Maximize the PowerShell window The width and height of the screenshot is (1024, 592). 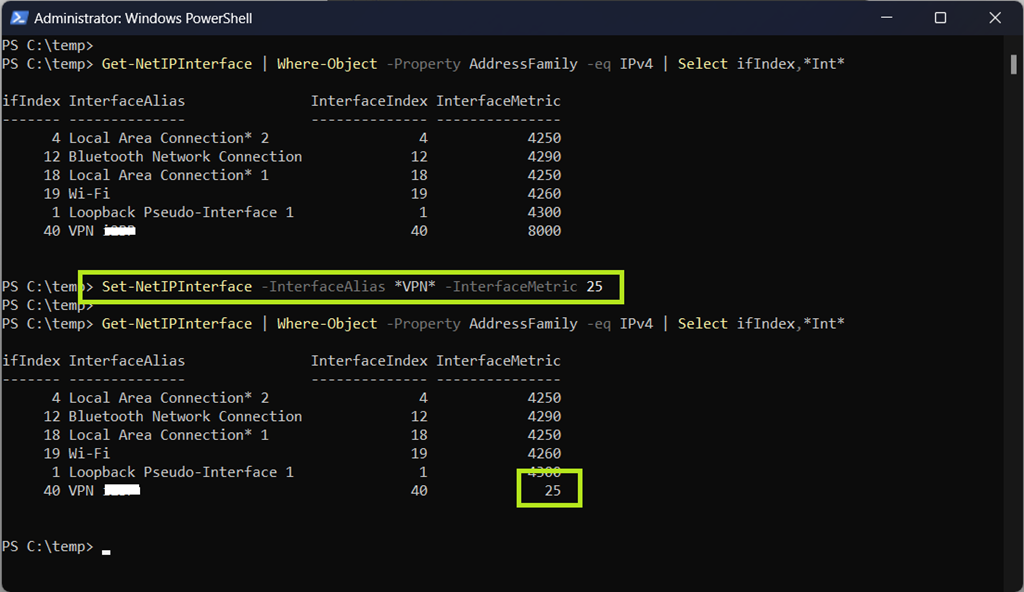tap(940, 18)
